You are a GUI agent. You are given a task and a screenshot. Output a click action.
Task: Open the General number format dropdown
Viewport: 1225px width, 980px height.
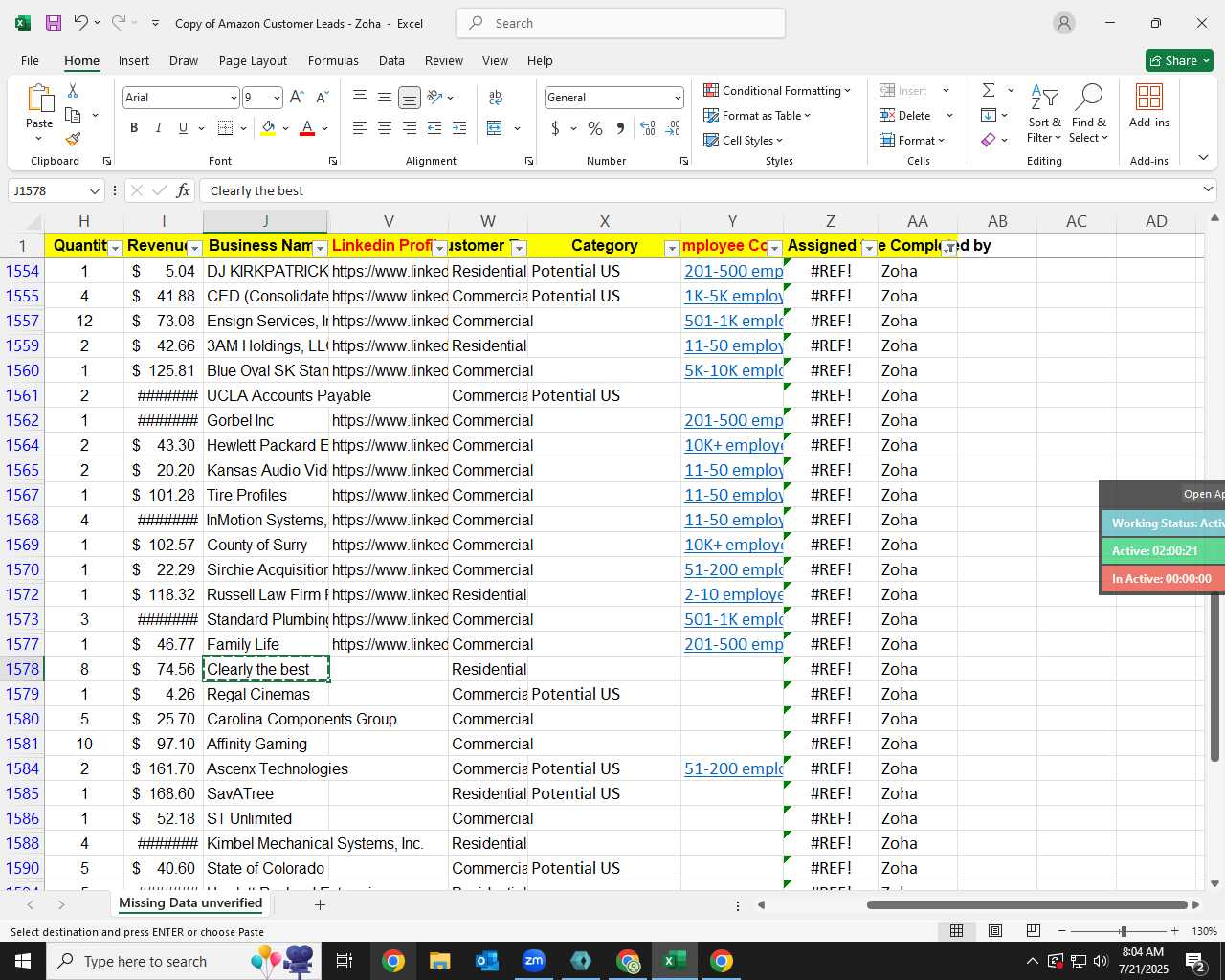[678, 98]
